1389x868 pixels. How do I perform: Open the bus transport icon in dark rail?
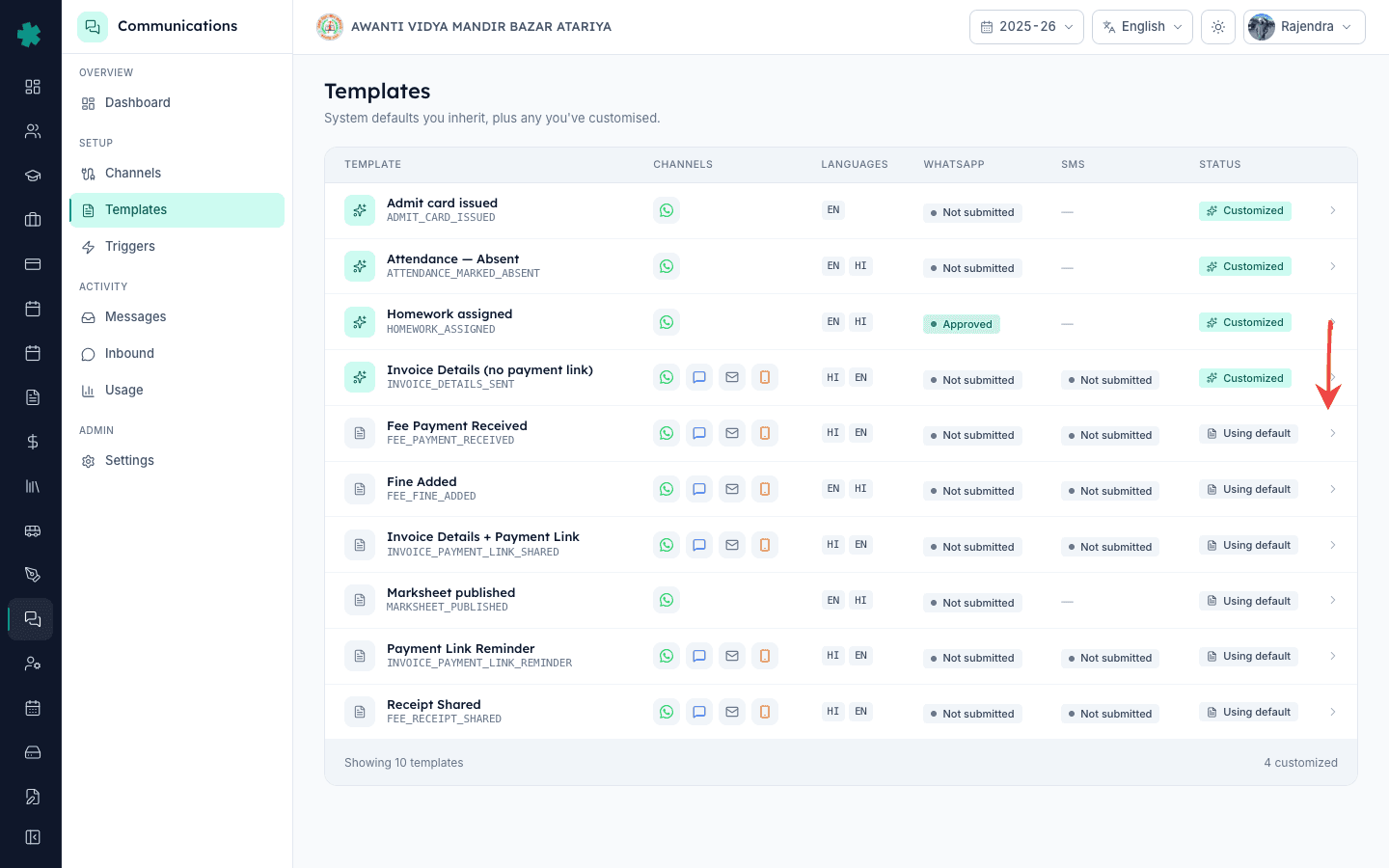pyautogui.click(x=33, y=530)
